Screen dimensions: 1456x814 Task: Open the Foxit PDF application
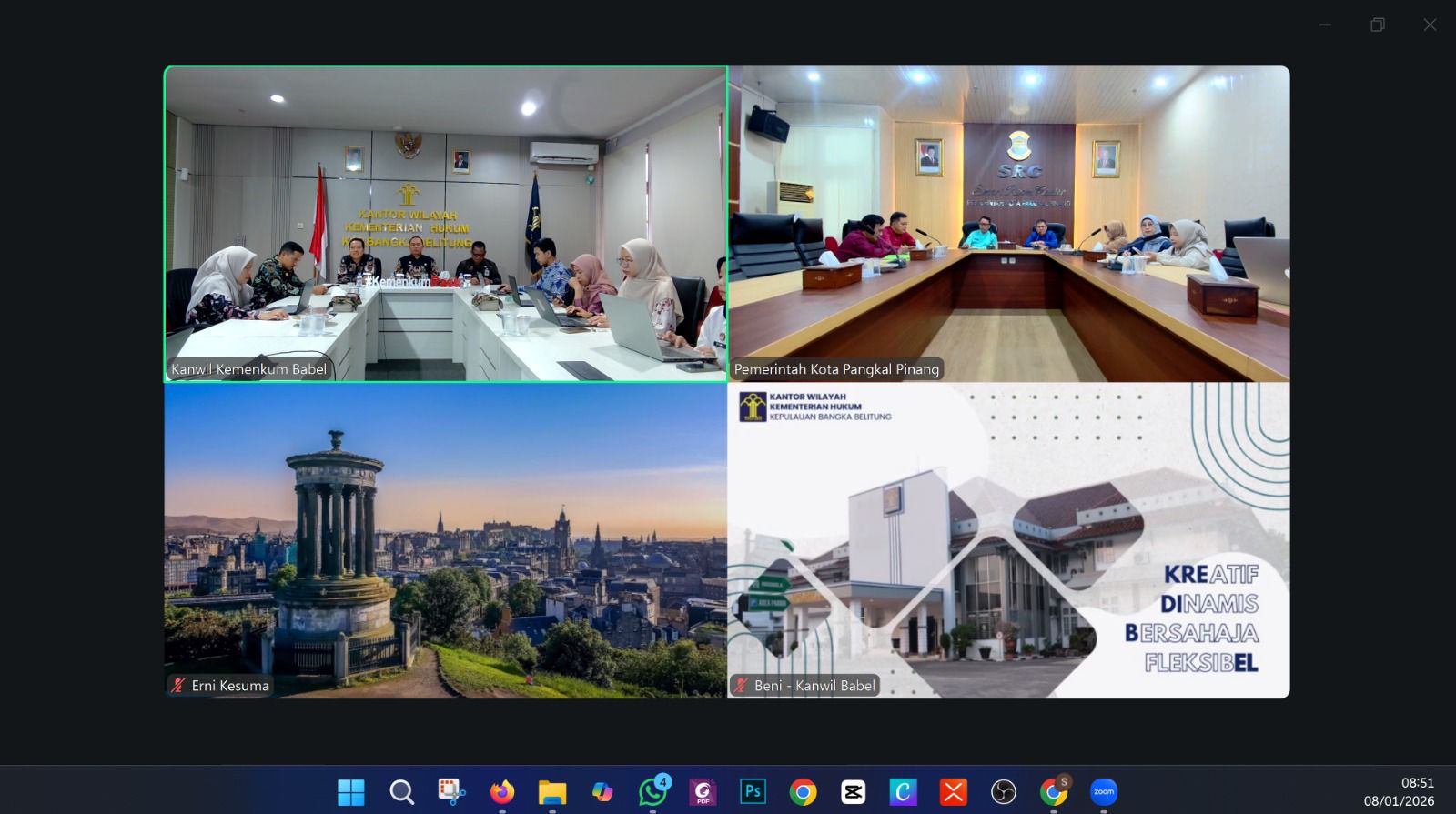pyautogui.click(x=703, y=792)
